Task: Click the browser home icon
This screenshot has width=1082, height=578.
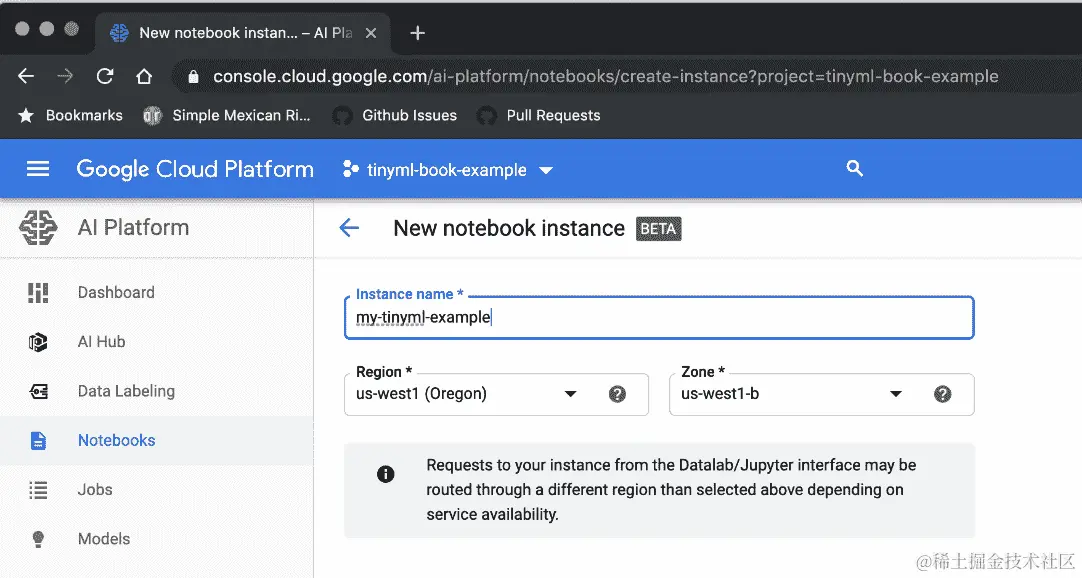Action: [144, 76]
